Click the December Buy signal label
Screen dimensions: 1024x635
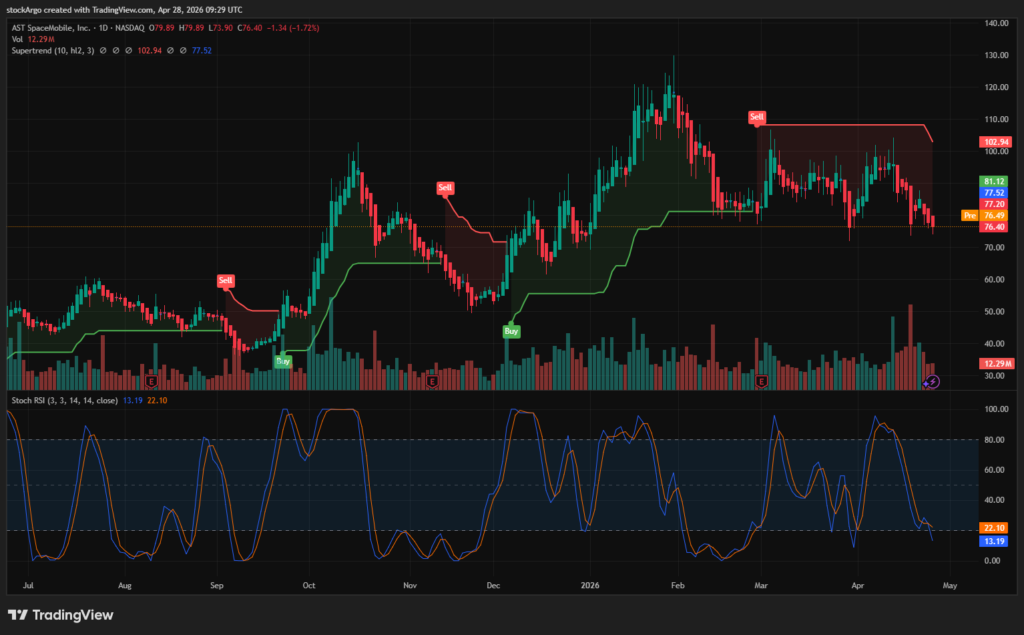click(x=511, y=331)
